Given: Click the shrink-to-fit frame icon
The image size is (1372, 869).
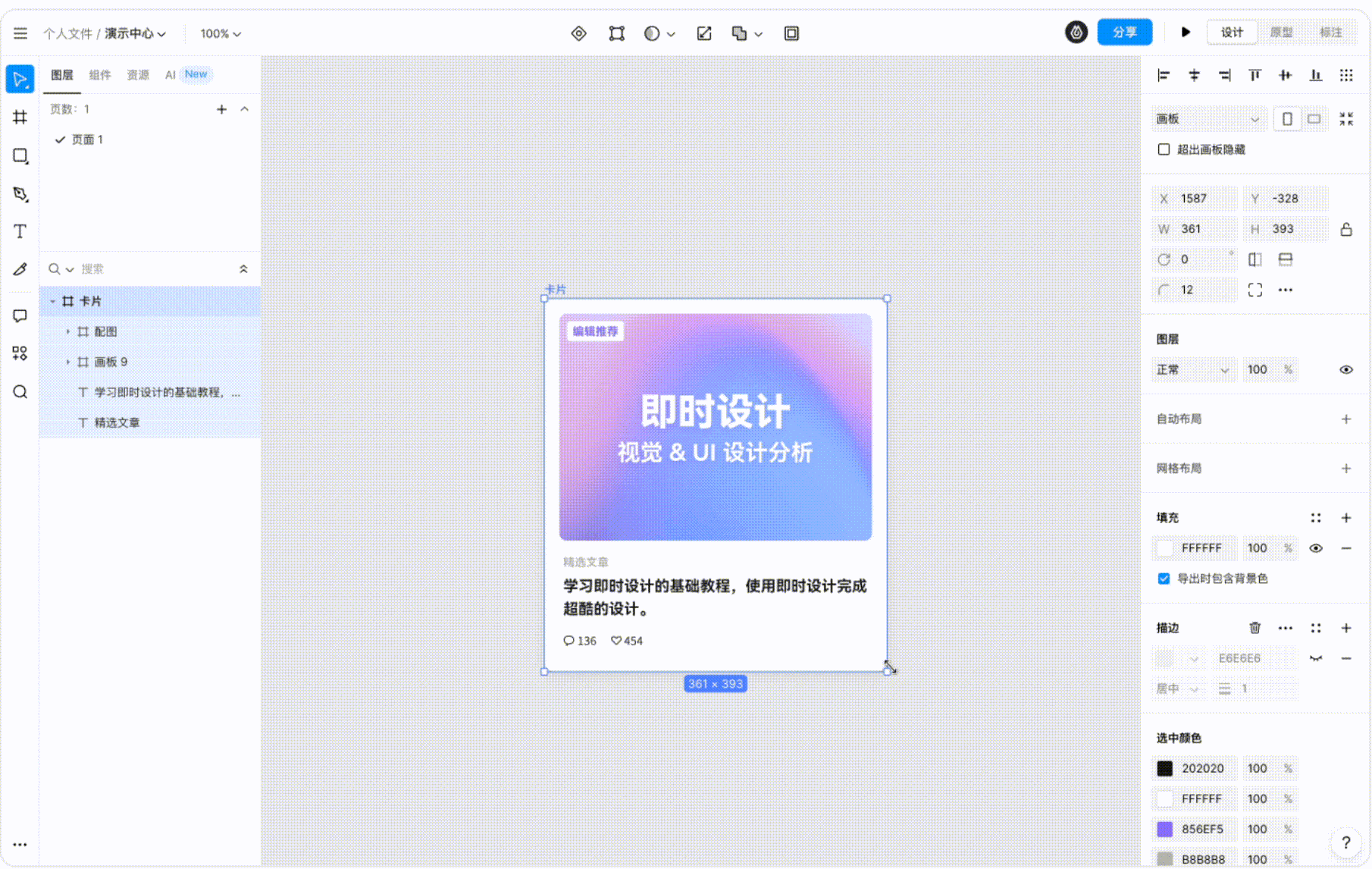Looking at the screenshot, I should [x=1346, y=119].
